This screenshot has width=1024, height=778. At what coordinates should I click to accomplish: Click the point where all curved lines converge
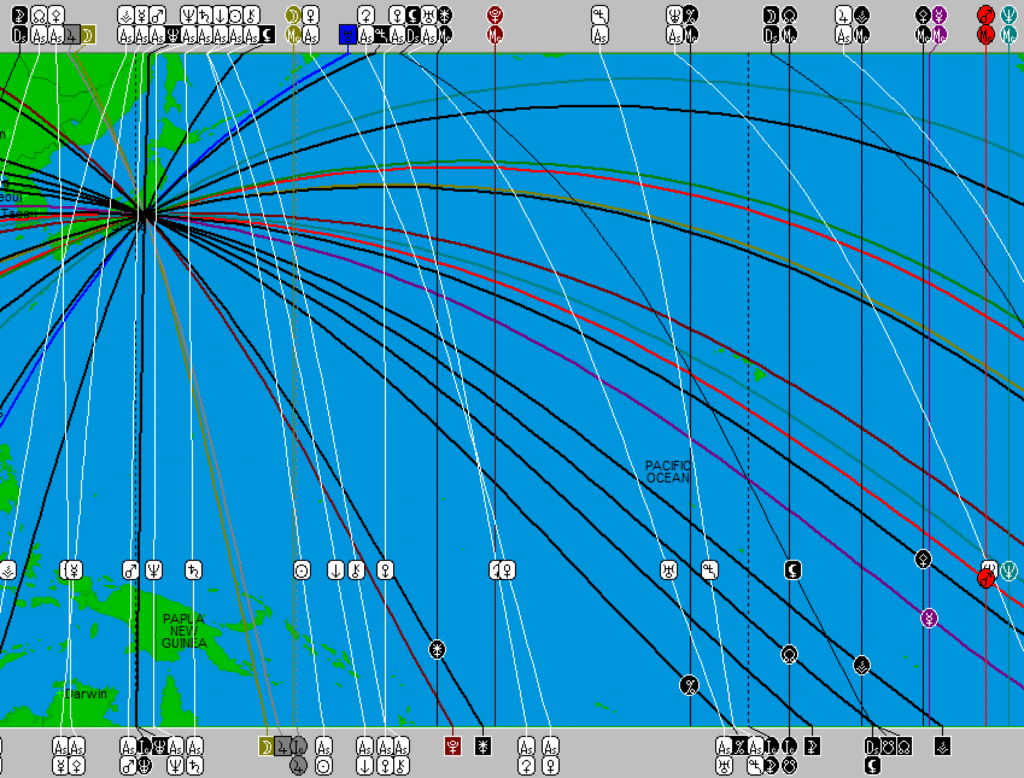[x=144, y=214]
